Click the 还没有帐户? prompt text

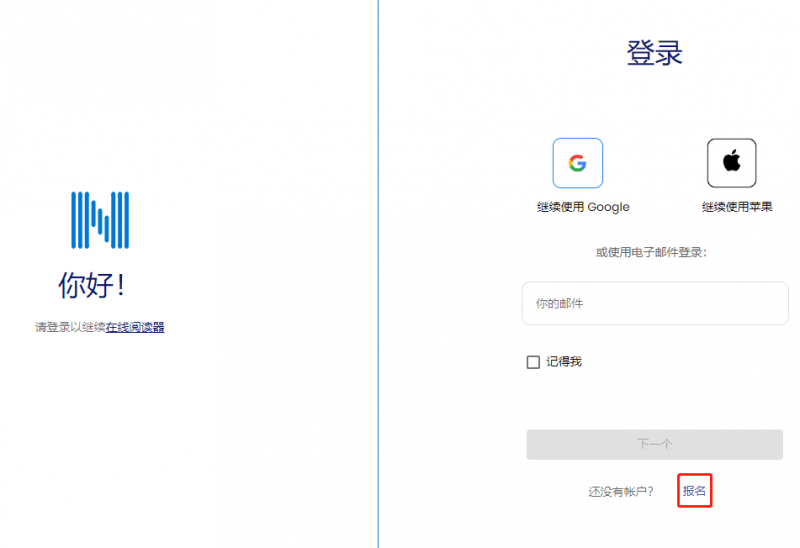(x=621, y=492)
